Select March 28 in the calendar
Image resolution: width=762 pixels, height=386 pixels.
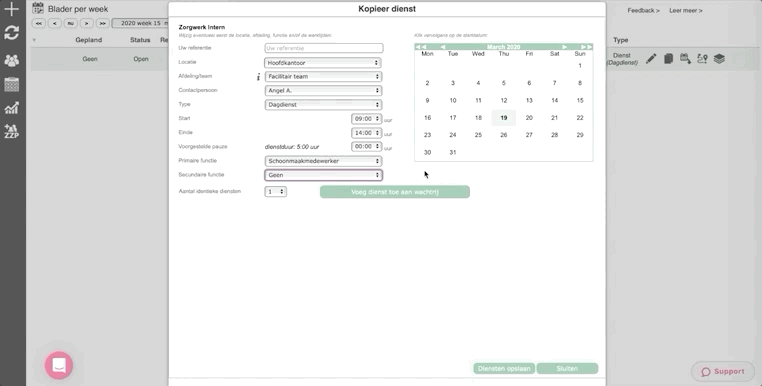point(554,135)
